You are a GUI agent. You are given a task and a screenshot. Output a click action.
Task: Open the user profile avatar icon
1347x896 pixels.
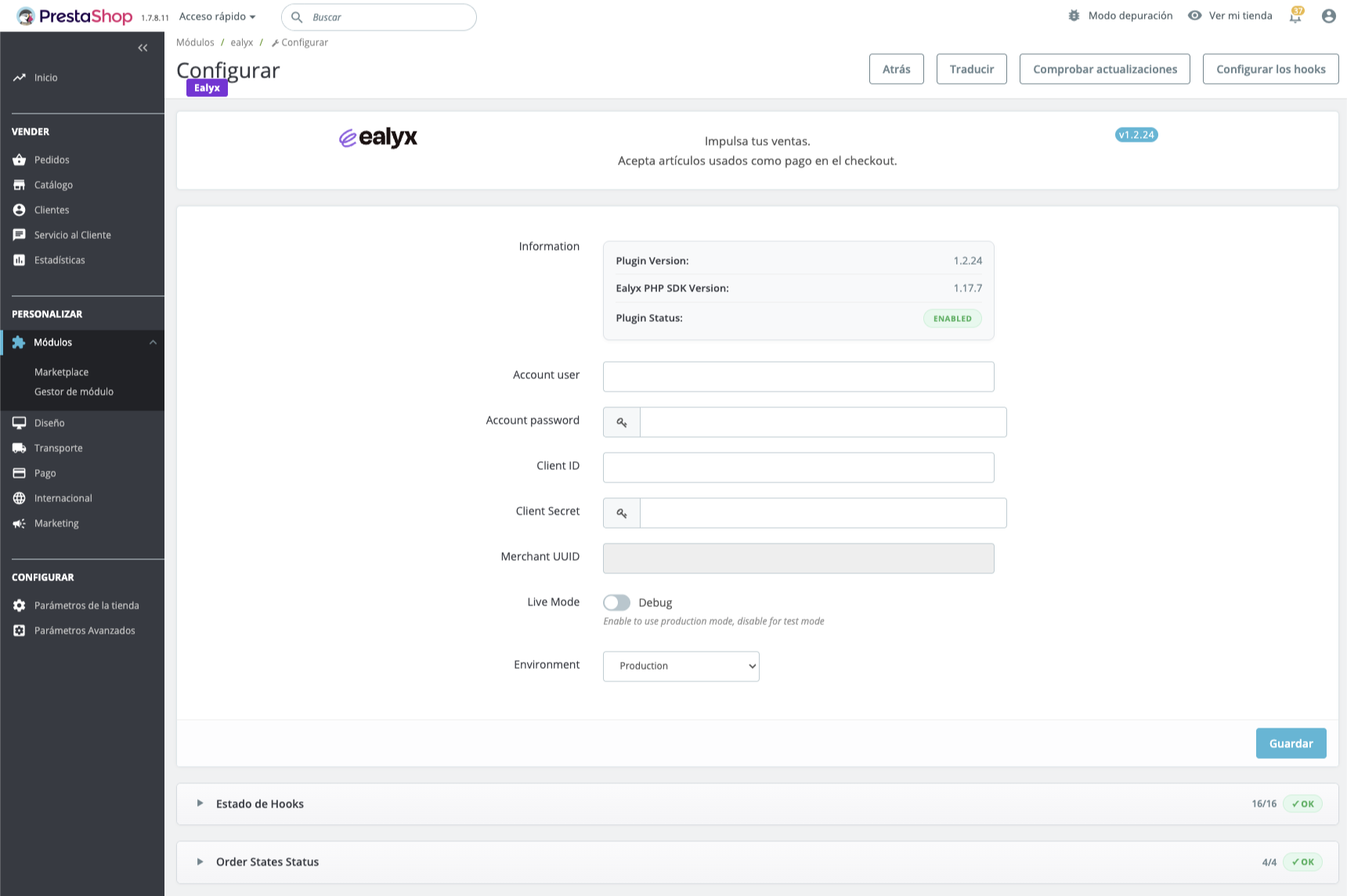point(1328,16)
